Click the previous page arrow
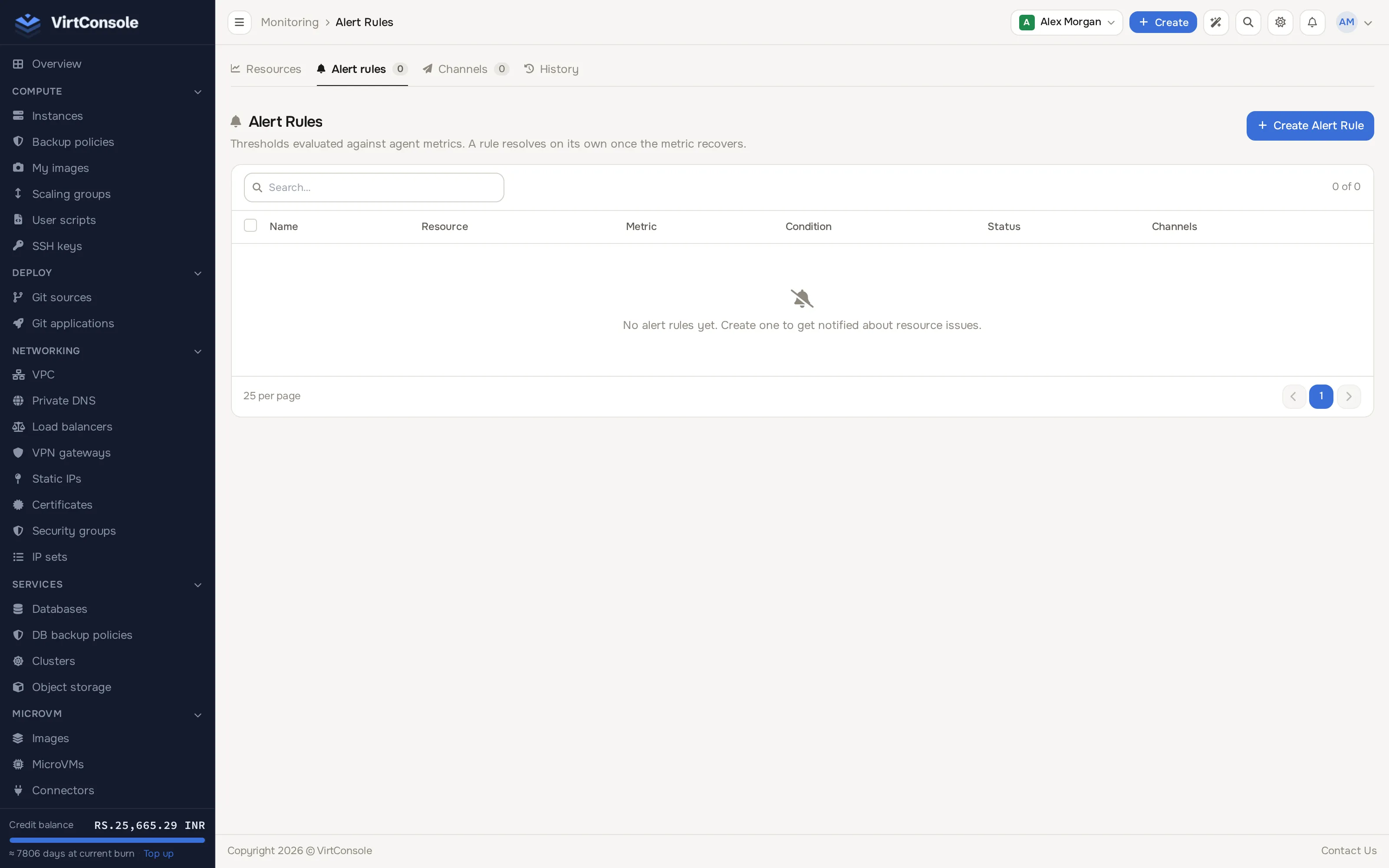Screen dimensions: 1389x868 click(1294, 396)
